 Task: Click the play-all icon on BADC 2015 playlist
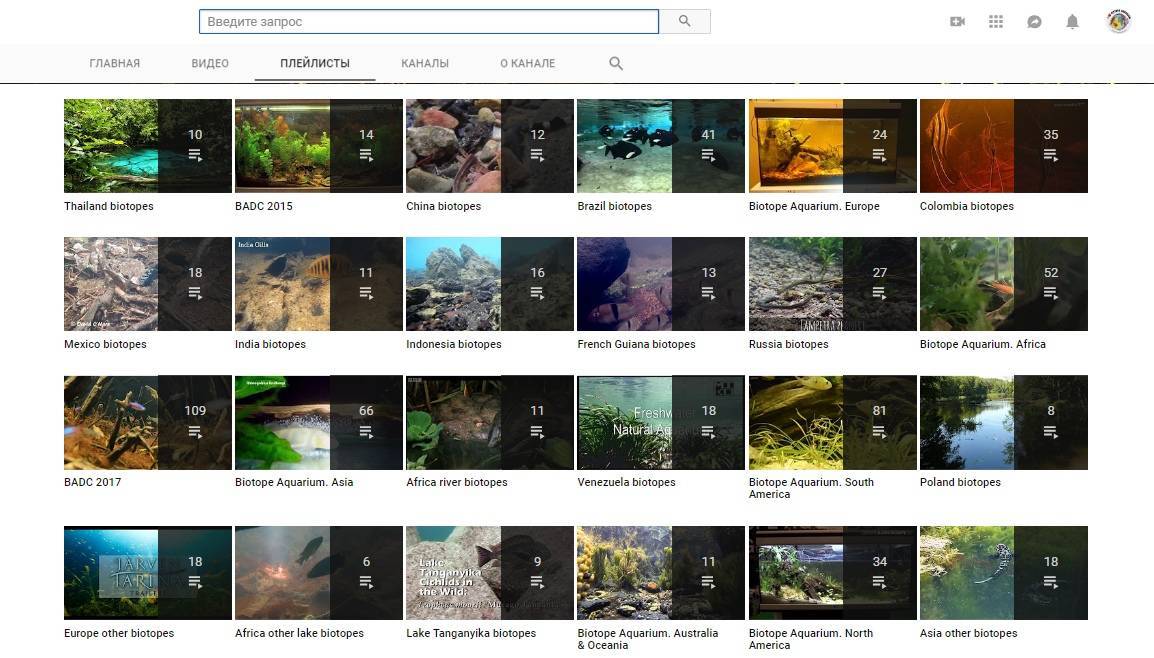(366, 153)
